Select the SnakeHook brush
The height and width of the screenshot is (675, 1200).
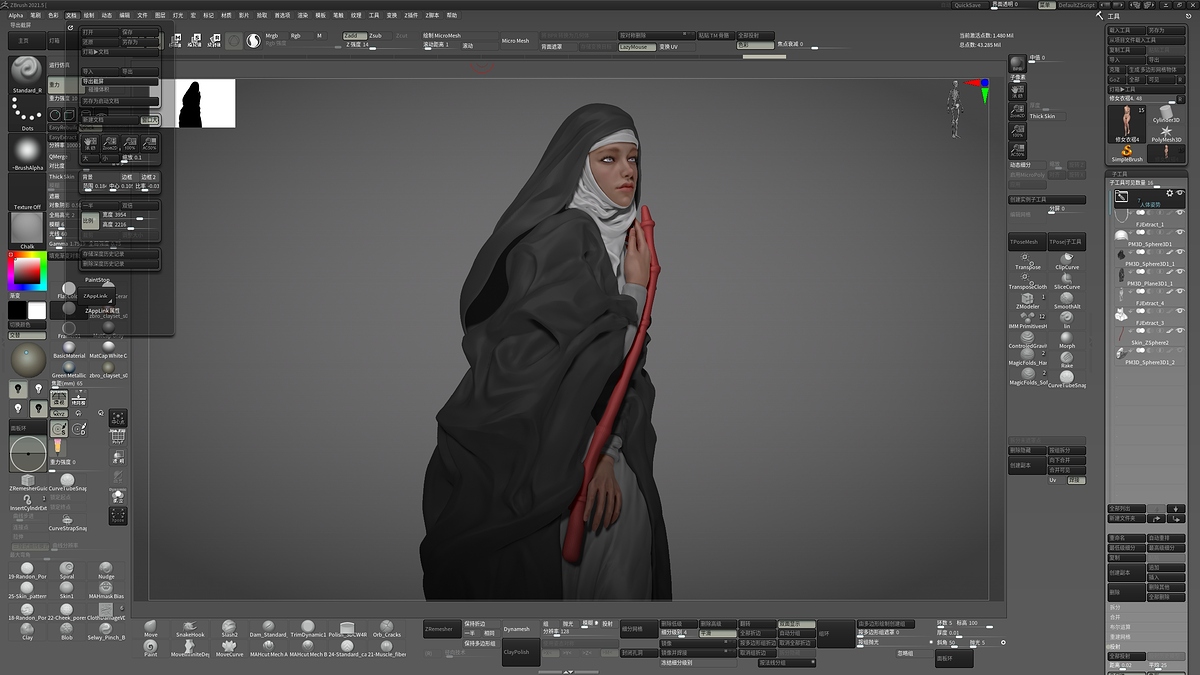point(189,629)
